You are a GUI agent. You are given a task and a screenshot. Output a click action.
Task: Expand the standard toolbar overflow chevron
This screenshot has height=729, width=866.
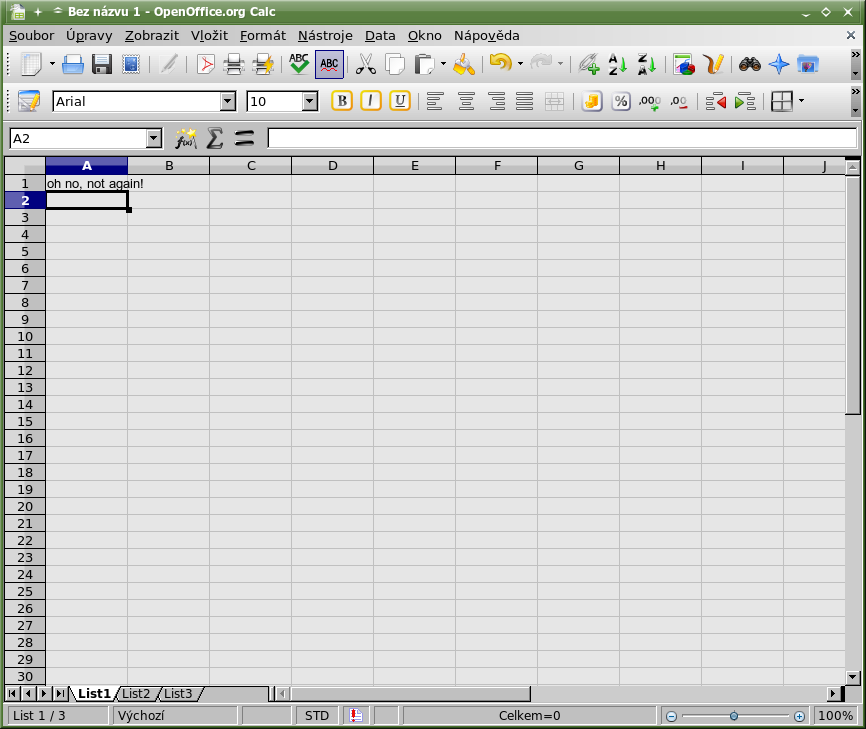pos(856,55)
